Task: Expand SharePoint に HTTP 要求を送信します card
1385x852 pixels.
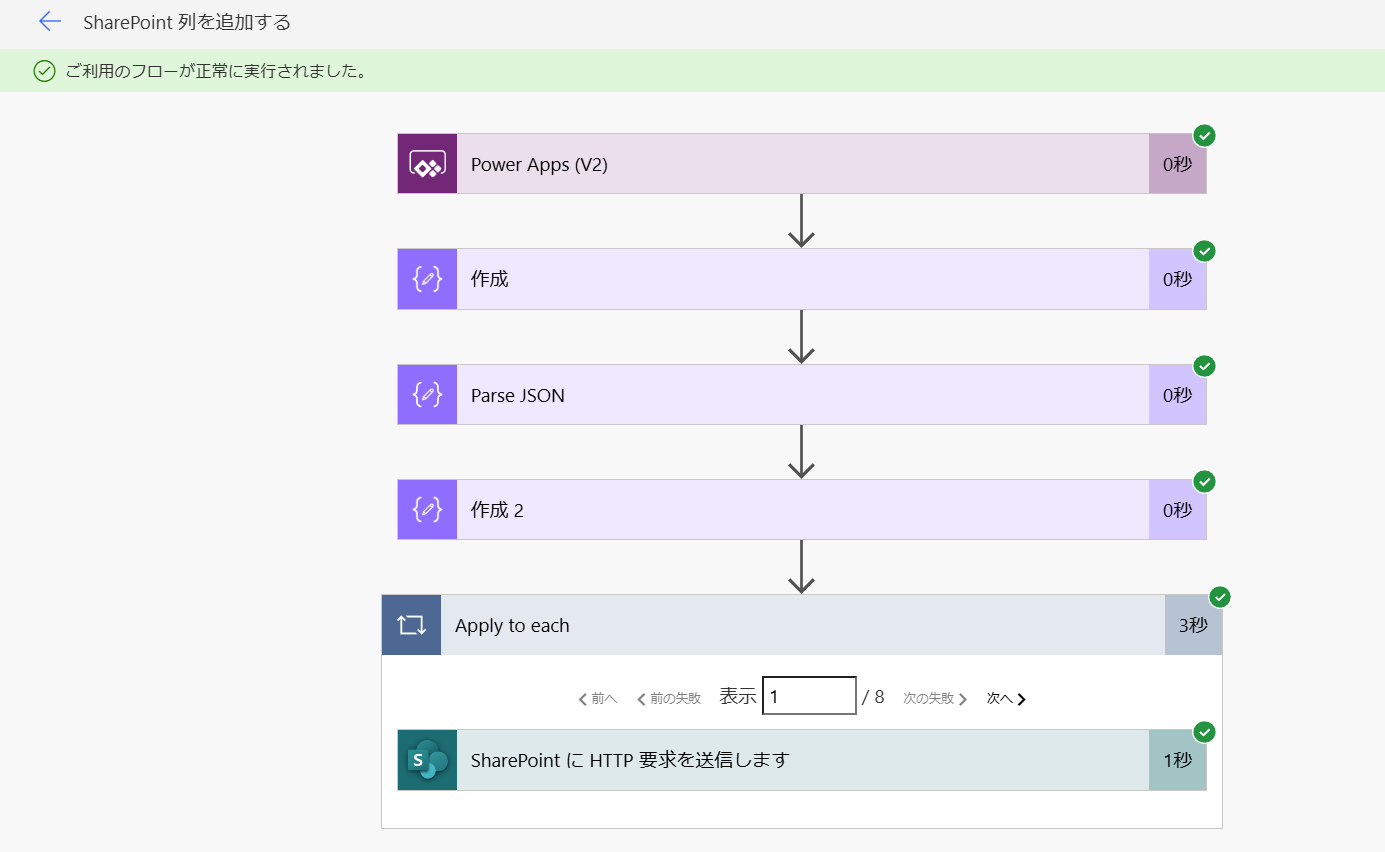Action: (802, 760)
